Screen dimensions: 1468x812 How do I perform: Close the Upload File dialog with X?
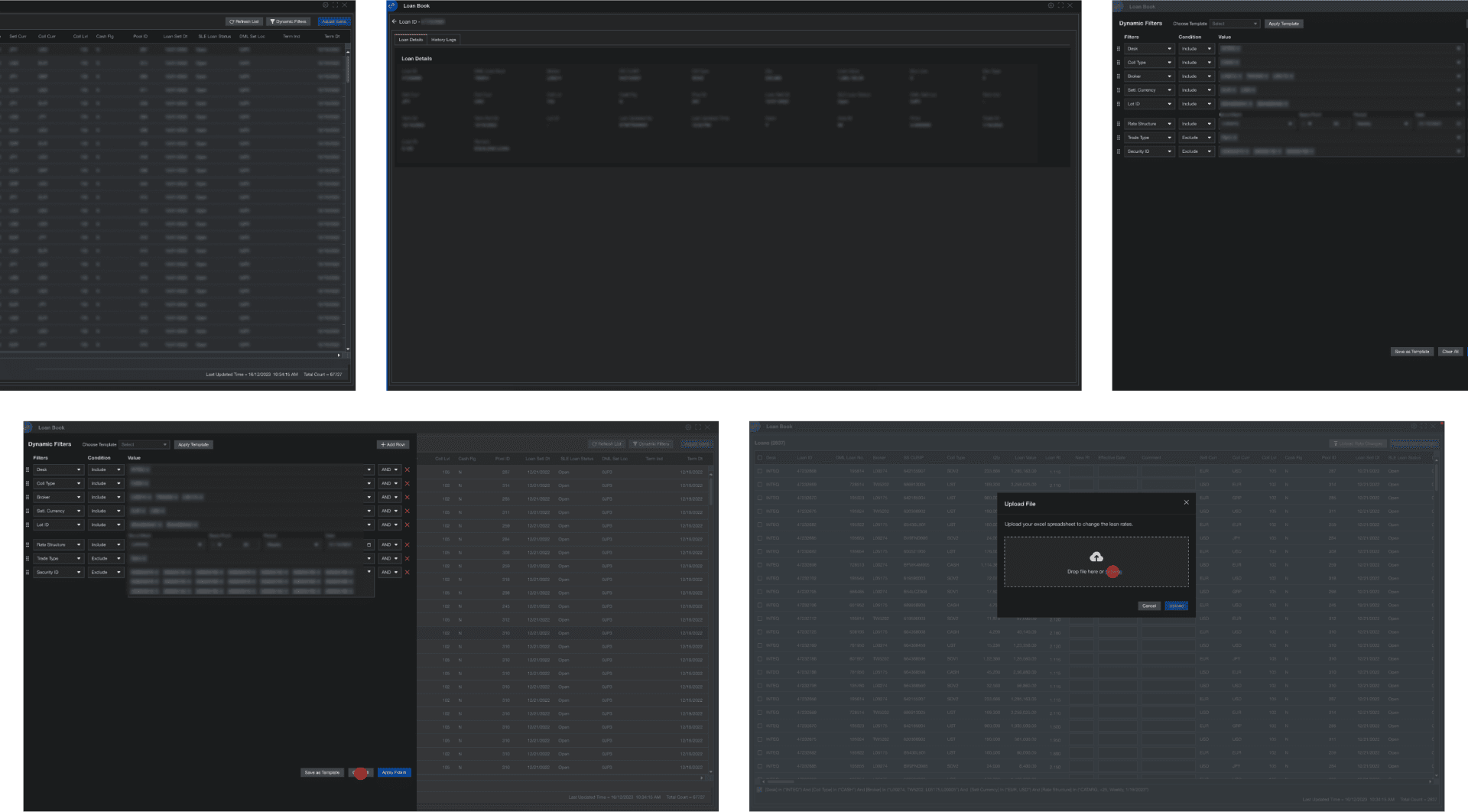point(1186,502)
